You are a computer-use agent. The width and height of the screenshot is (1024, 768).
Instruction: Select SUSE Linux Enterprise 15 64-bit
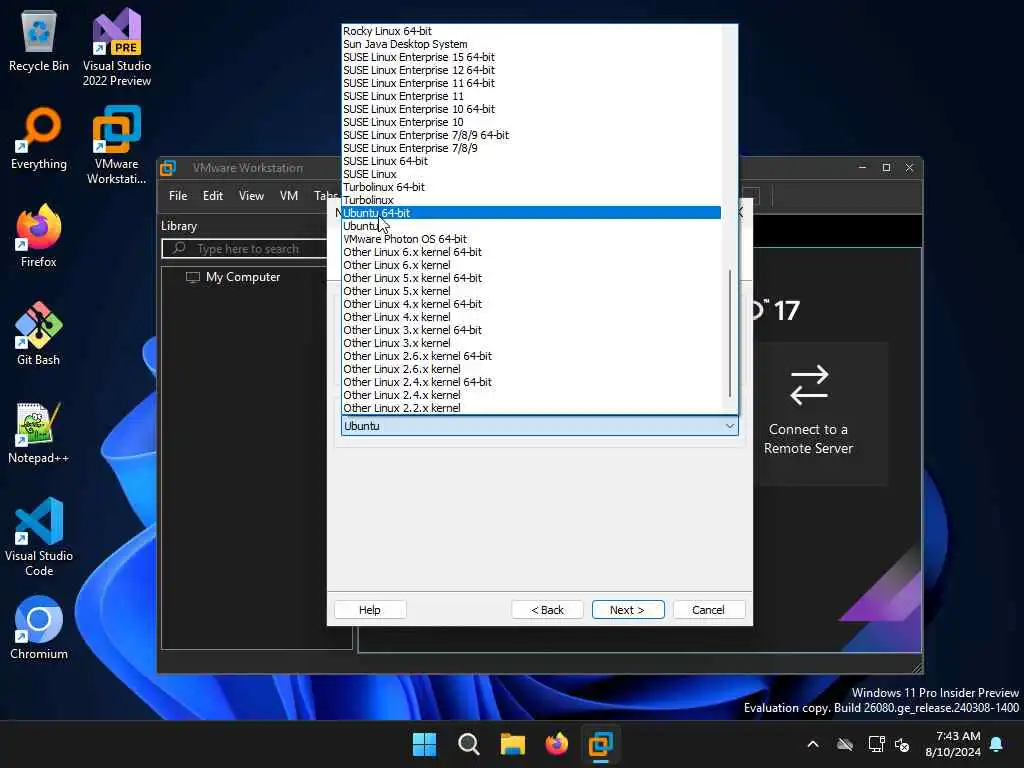pyautogui.click(x=531, y=57)
